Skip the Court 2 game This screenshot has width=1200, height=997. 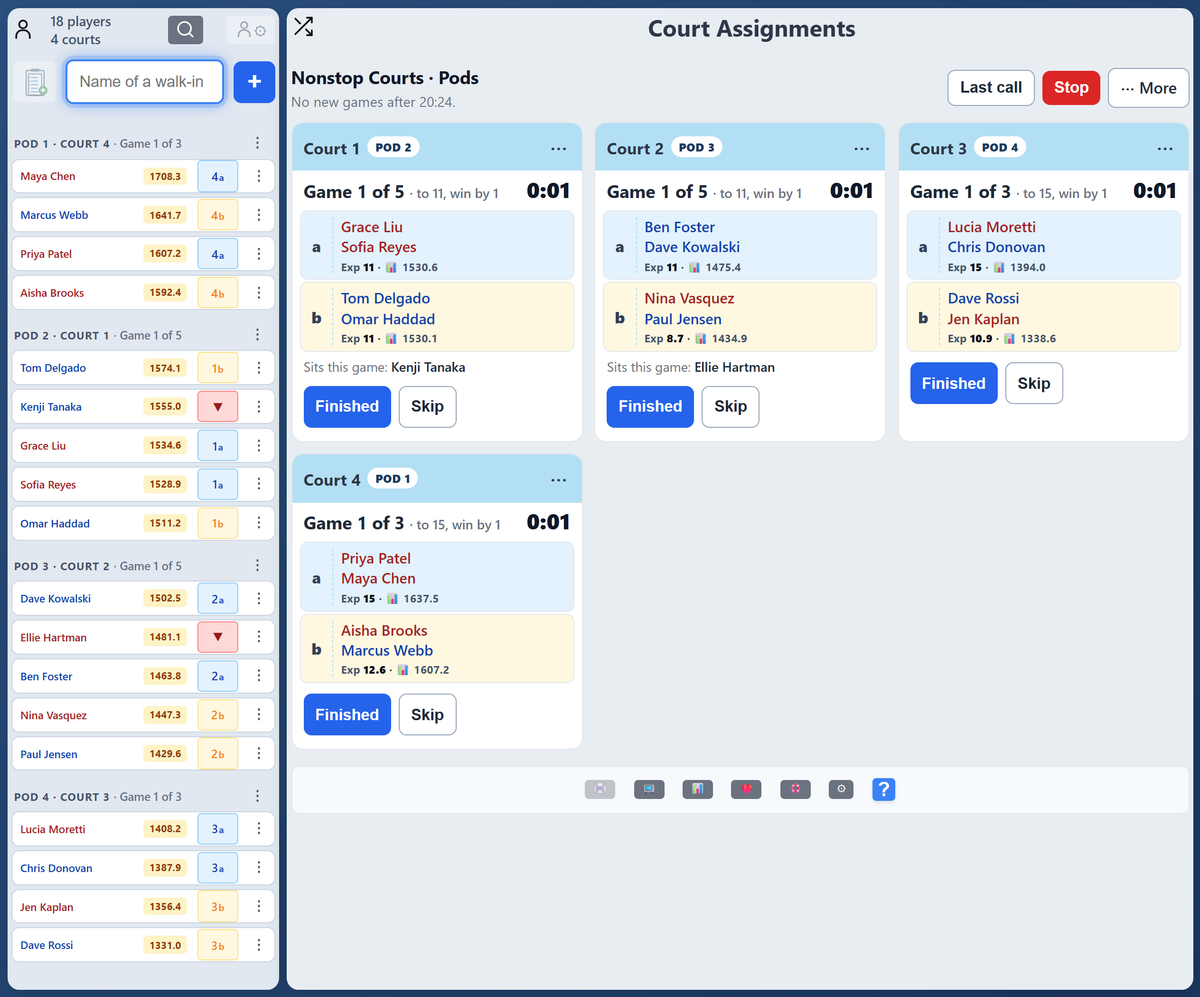pyautogui.click(x=730, y=407)
